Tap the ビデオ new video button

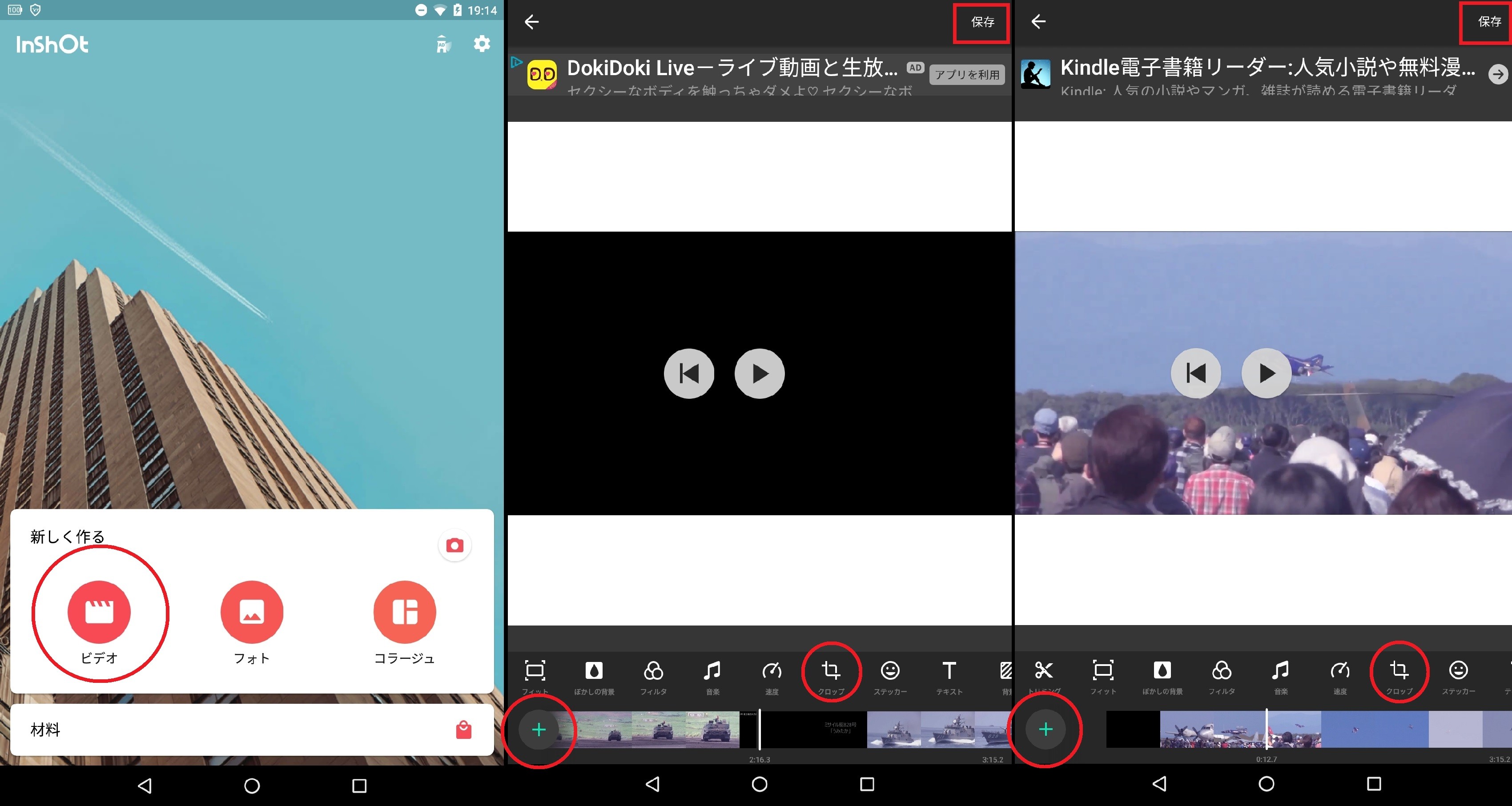(x=99, y=612)
